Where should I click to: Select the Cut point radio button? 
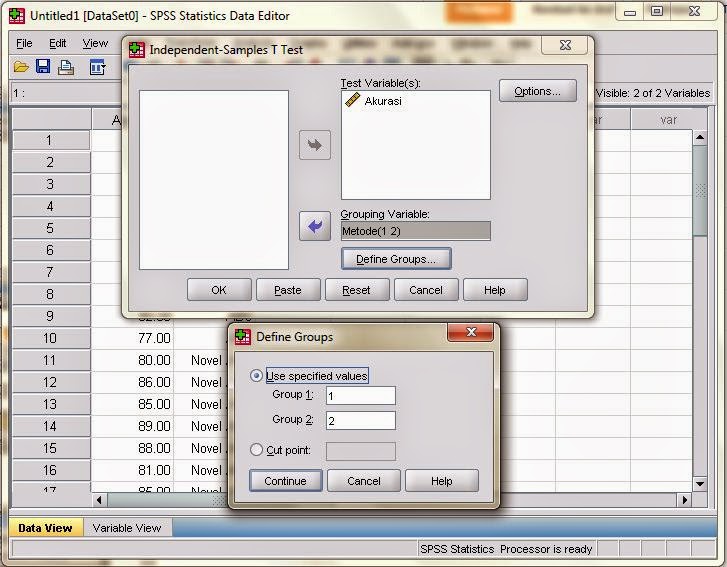pyautogui.click(x=256, y=449)
